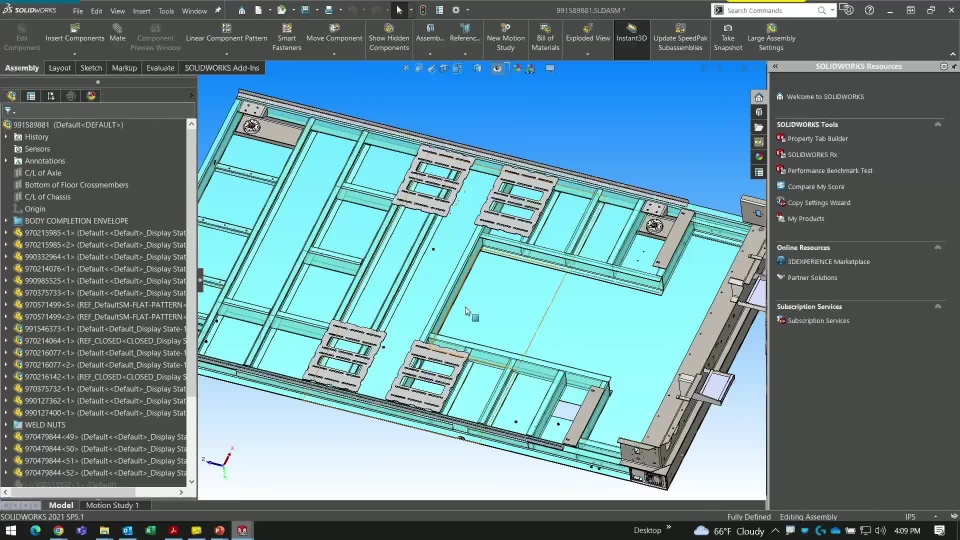Expand the History tree node
The height and width of the screenshot is (540, 960).
6,137
